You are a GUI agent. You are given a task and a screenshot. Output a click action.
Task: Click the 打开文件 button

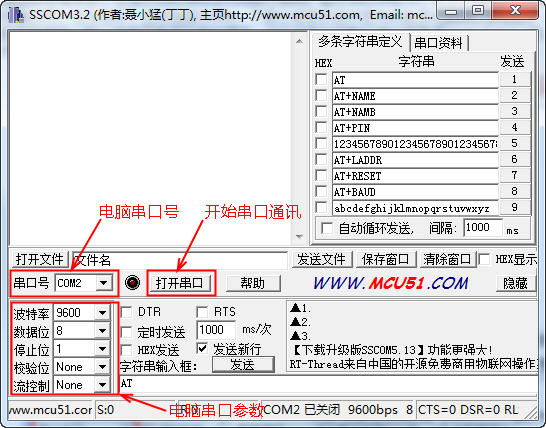pos(39,259)
